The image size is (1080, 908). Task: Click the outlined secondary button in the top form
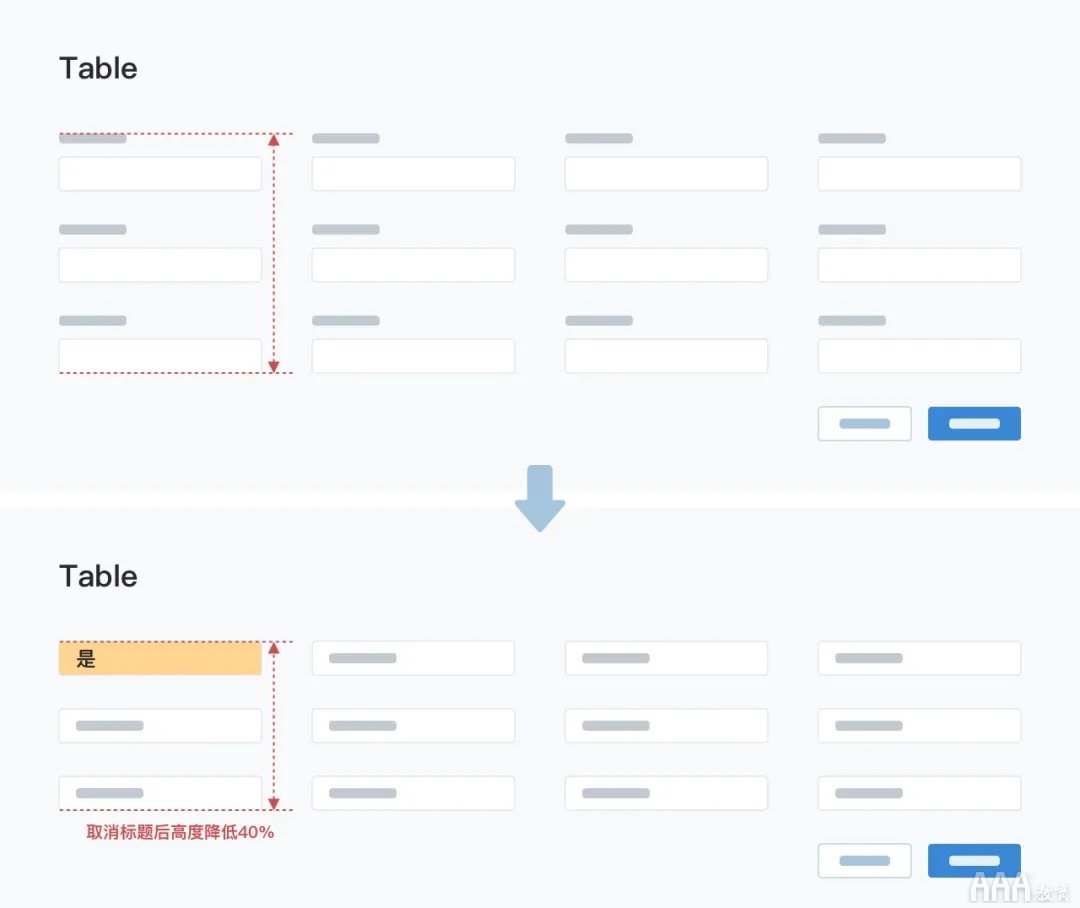864,424
